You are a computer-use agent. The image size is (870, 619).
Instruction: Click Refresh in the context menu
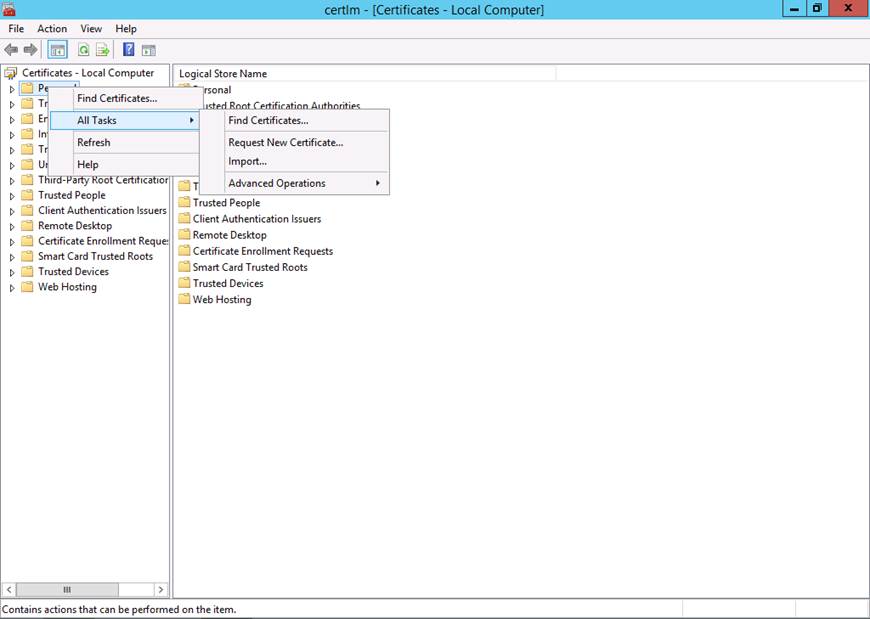pyautogui.click(x=94, y=142)
